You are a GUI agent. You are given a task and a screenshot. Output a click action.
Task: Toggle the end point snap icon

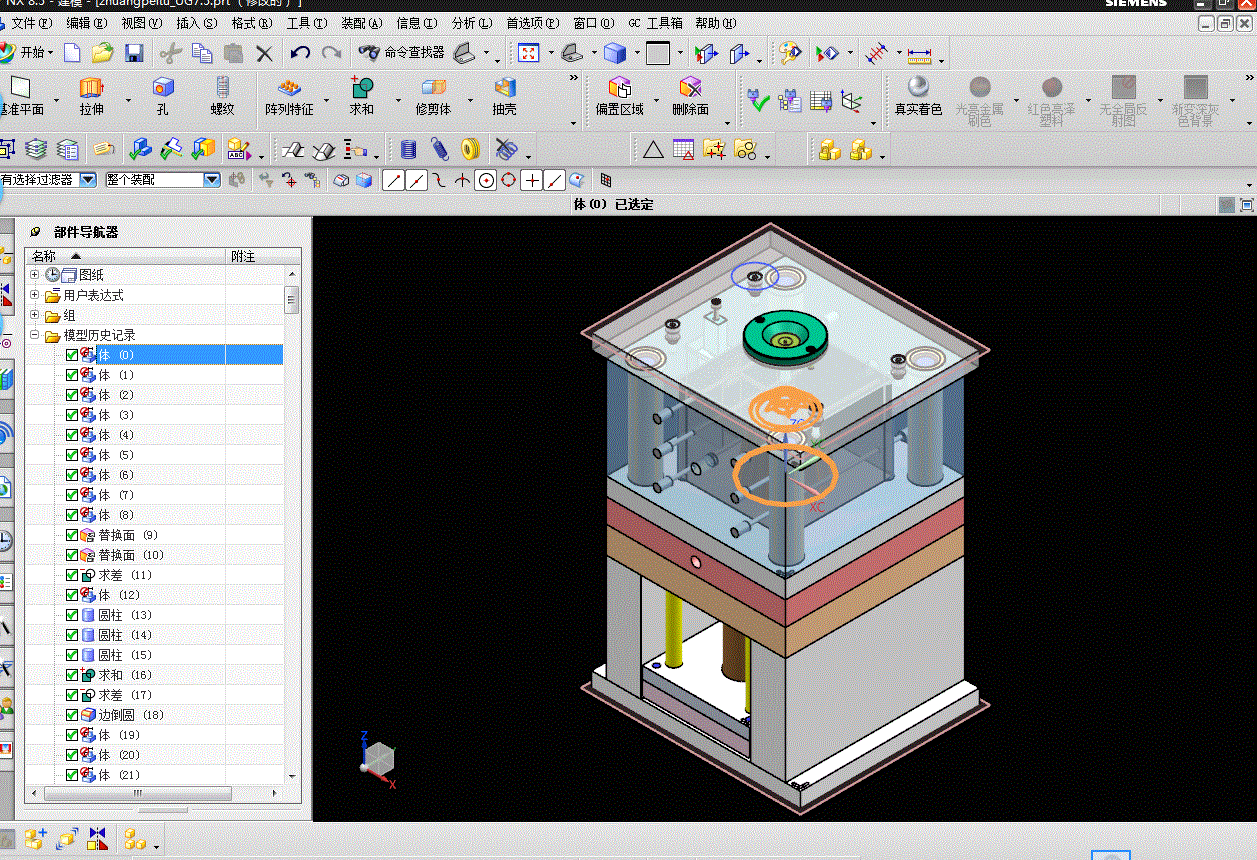393,180
